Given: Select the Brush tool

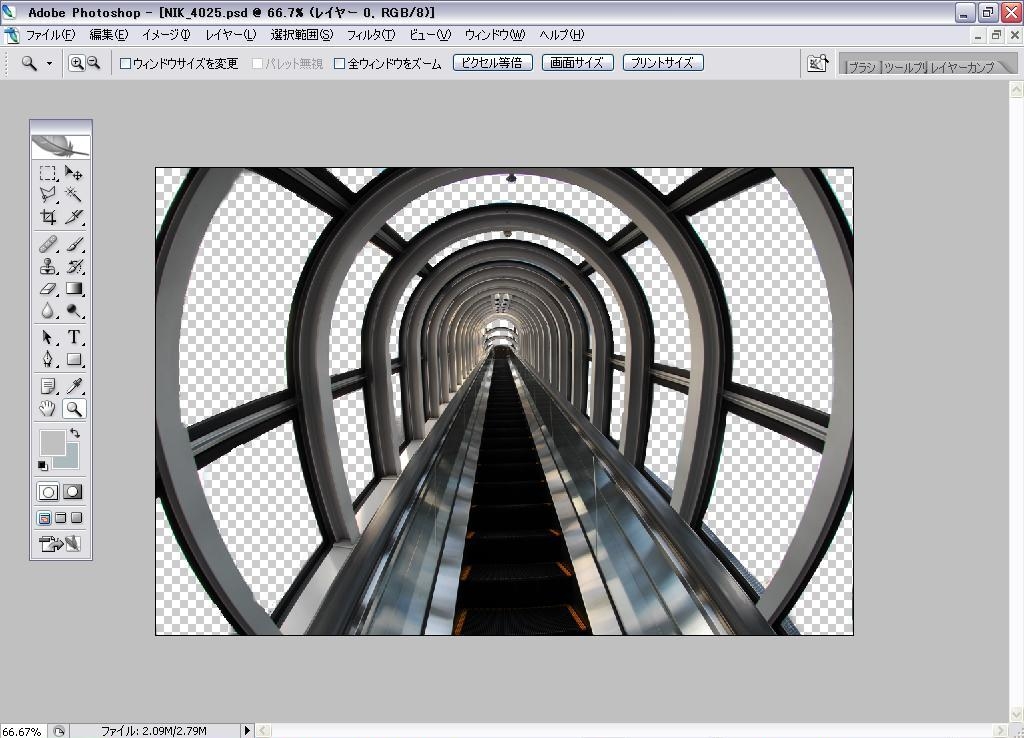Looking at the screenshot, I should (x=74, y=244).
